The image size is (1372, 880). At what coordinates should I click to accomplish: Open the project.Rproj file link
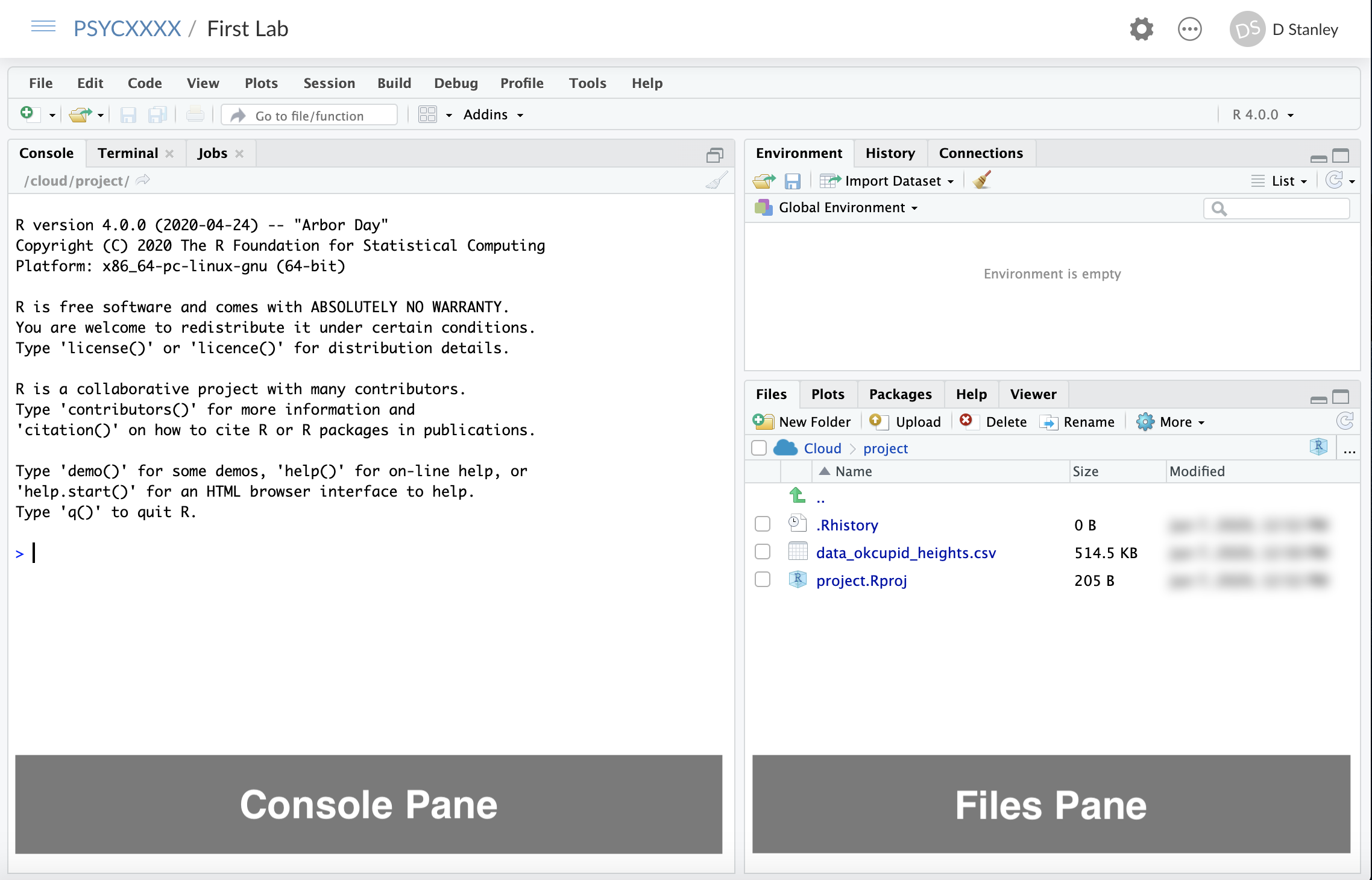click(x=861, y=580)
